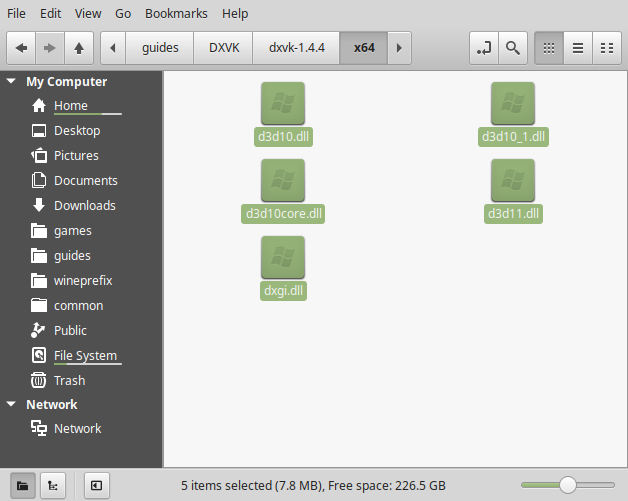This screenshot has width=628, height=501.
Task: Jump to guides in path bar
Action: pos(160,48)
